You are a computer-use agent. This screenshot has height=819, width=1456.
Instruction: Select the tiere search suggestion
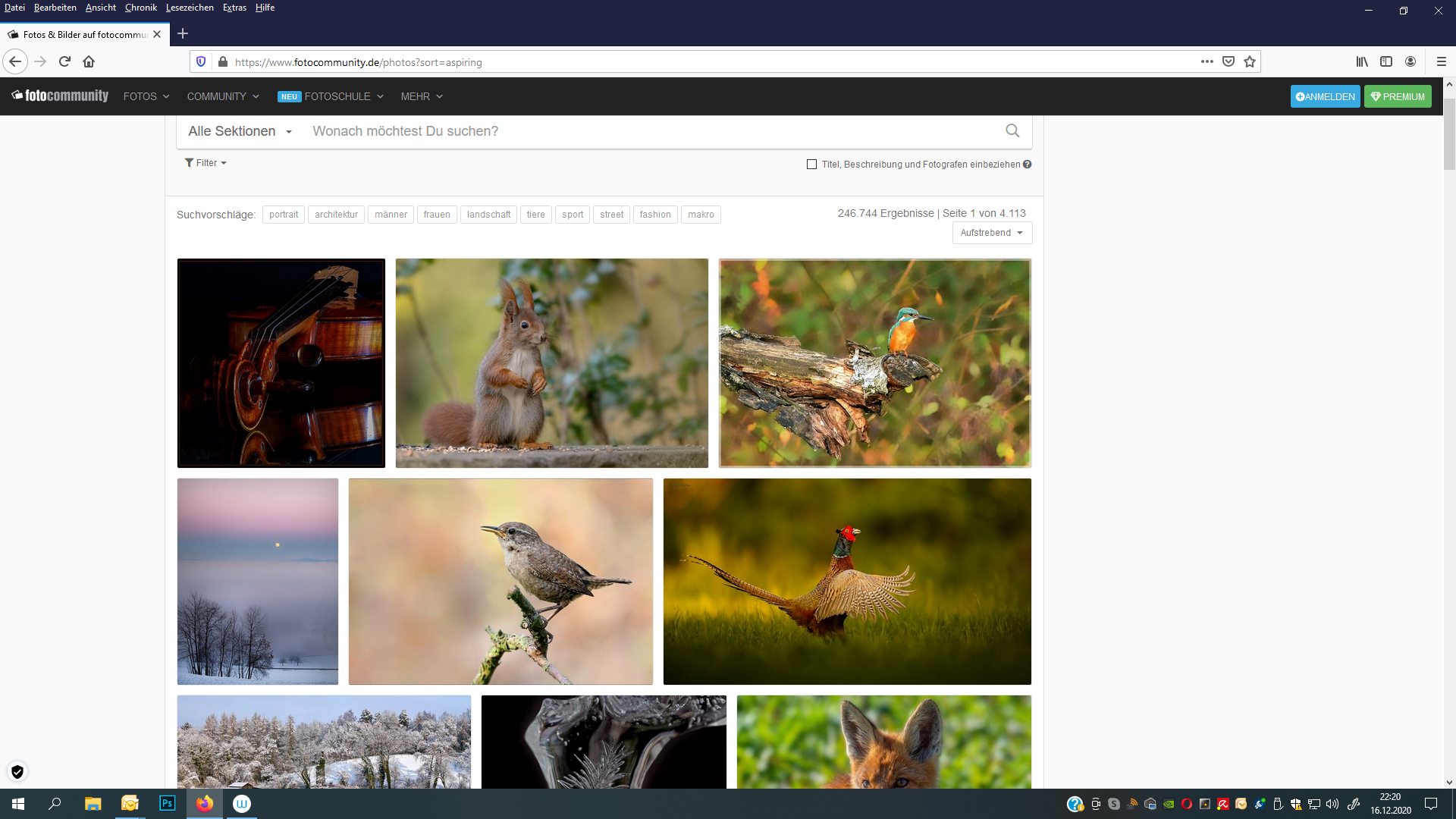pyautogui.click(x=535, y=215)
